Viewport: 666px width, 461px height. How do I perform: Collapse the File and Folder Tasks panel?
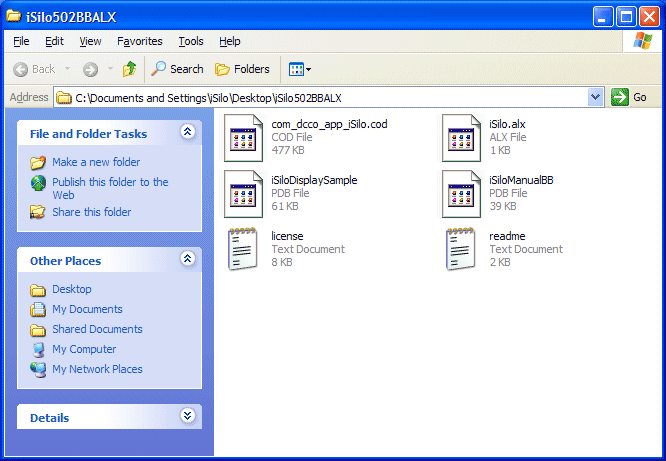tap(187, 132)
